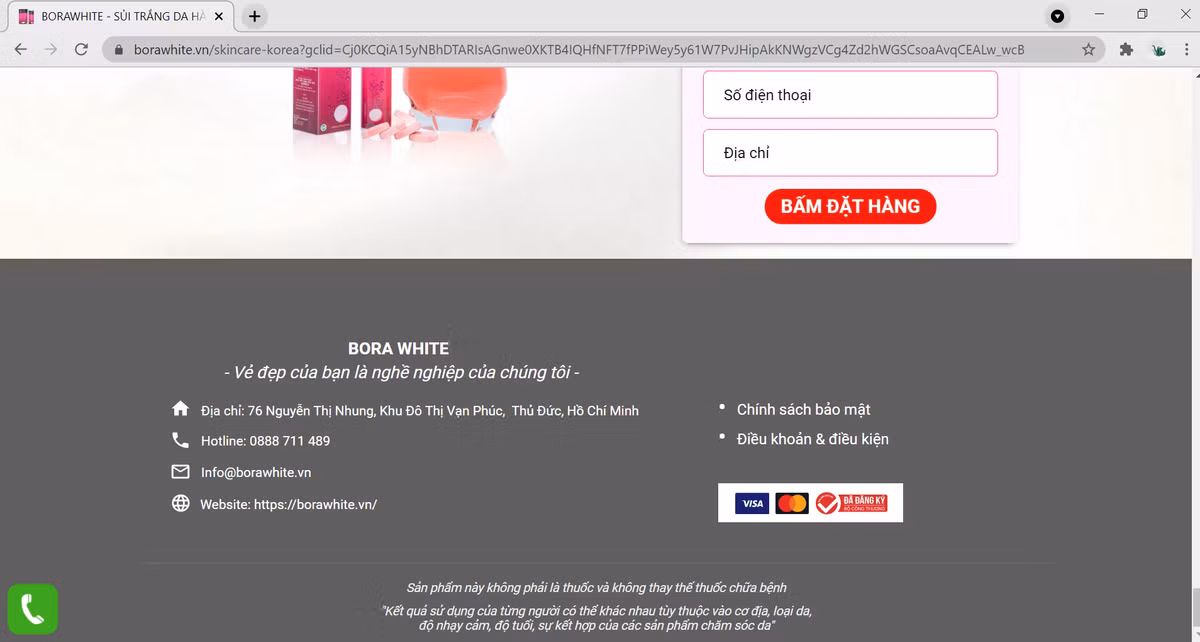
Task: Click the BẤM ĐẶT HÀNG button
Action: tap(850, 206)
